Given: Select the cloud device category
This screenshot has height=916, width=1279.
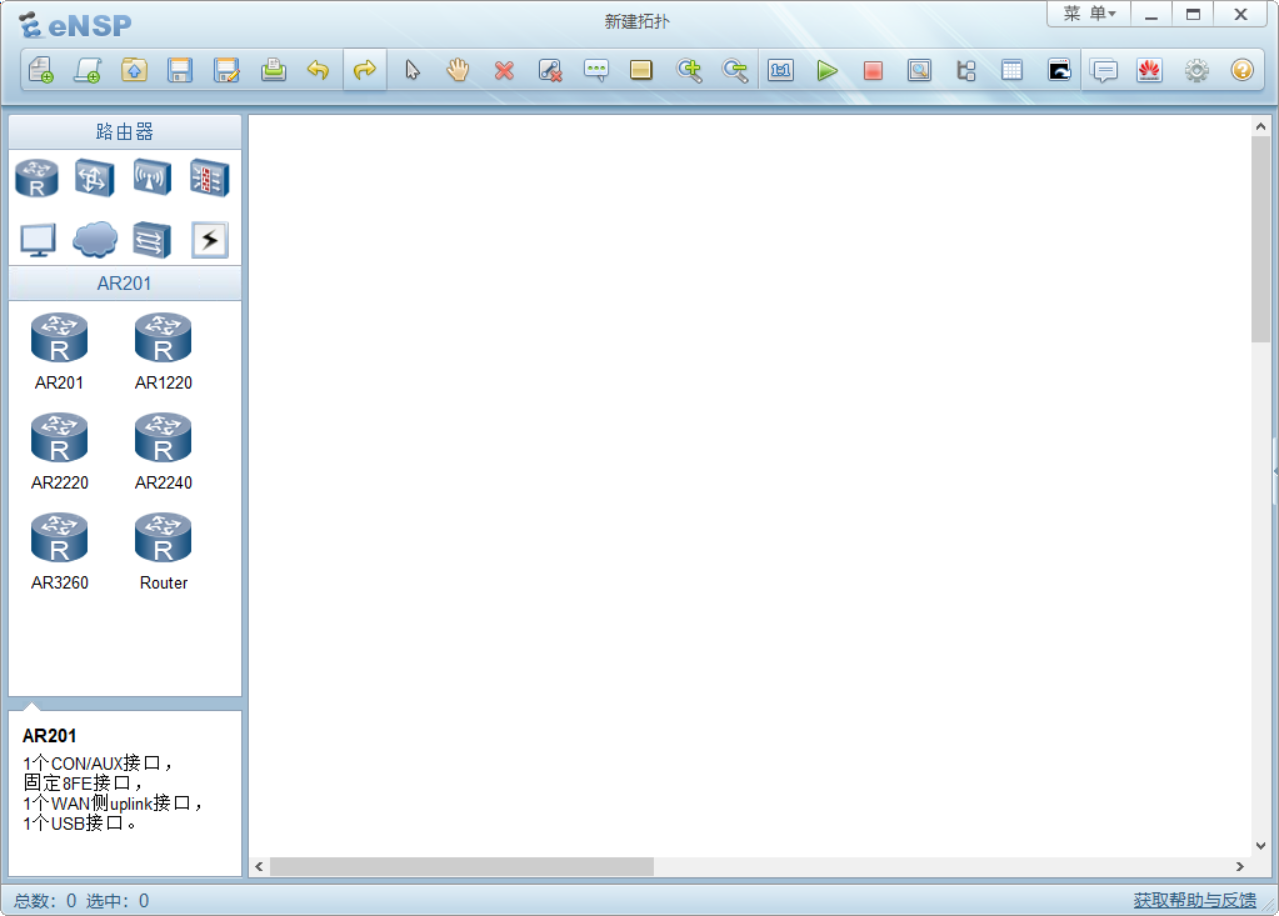Looking at the screenshot, I should 95,240.
